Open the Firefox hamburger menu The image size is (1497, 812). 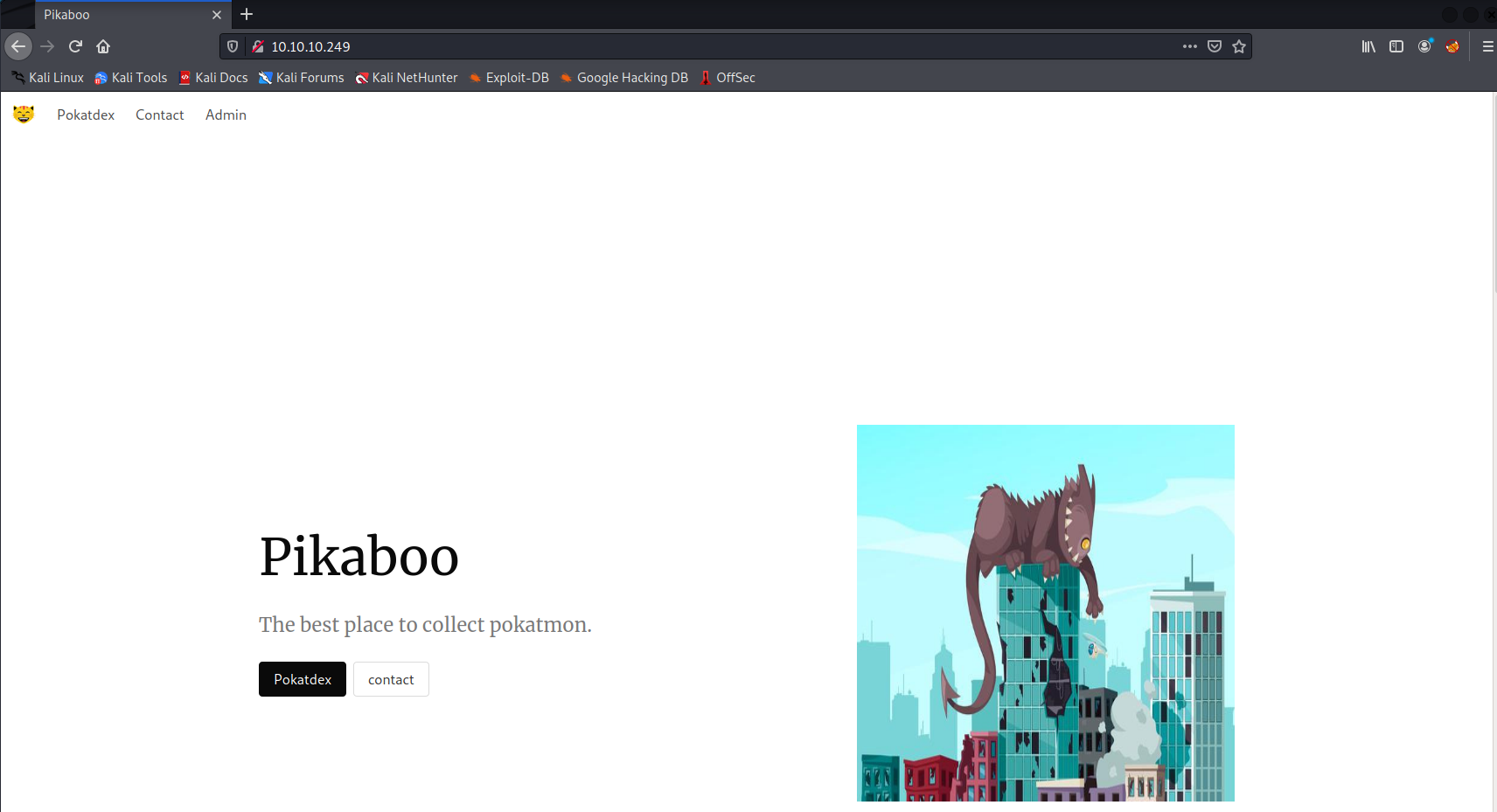pos(1487,46)
